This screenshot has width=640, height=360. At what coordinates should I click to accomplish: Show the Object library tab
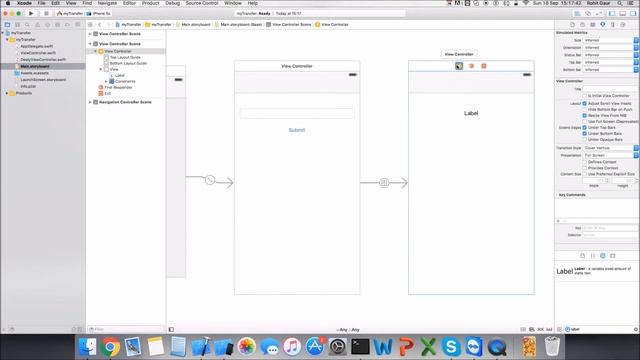[603, 256]
